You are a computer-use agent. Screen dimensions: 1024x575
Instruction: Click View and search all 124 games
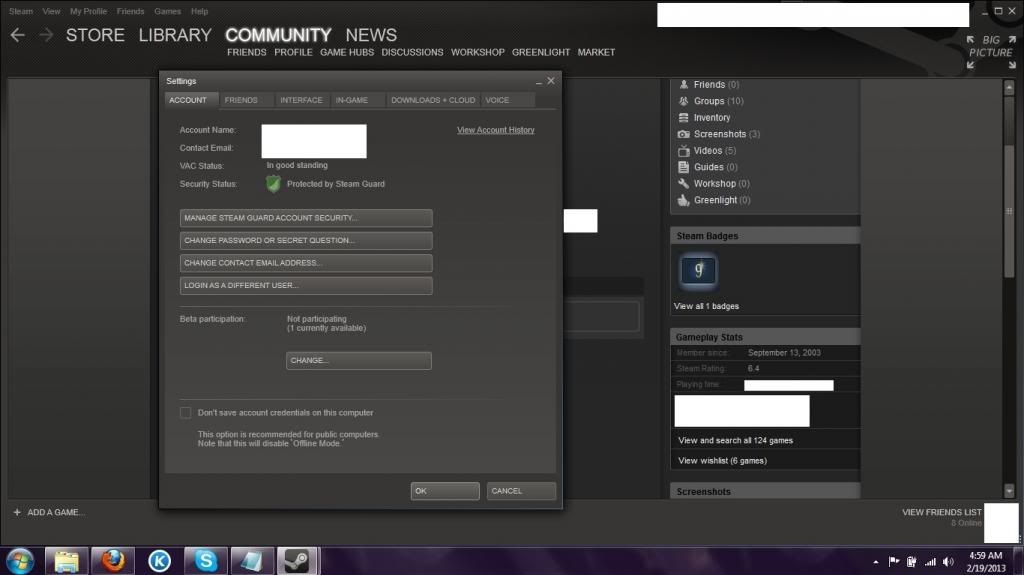[x=735, y=440]
